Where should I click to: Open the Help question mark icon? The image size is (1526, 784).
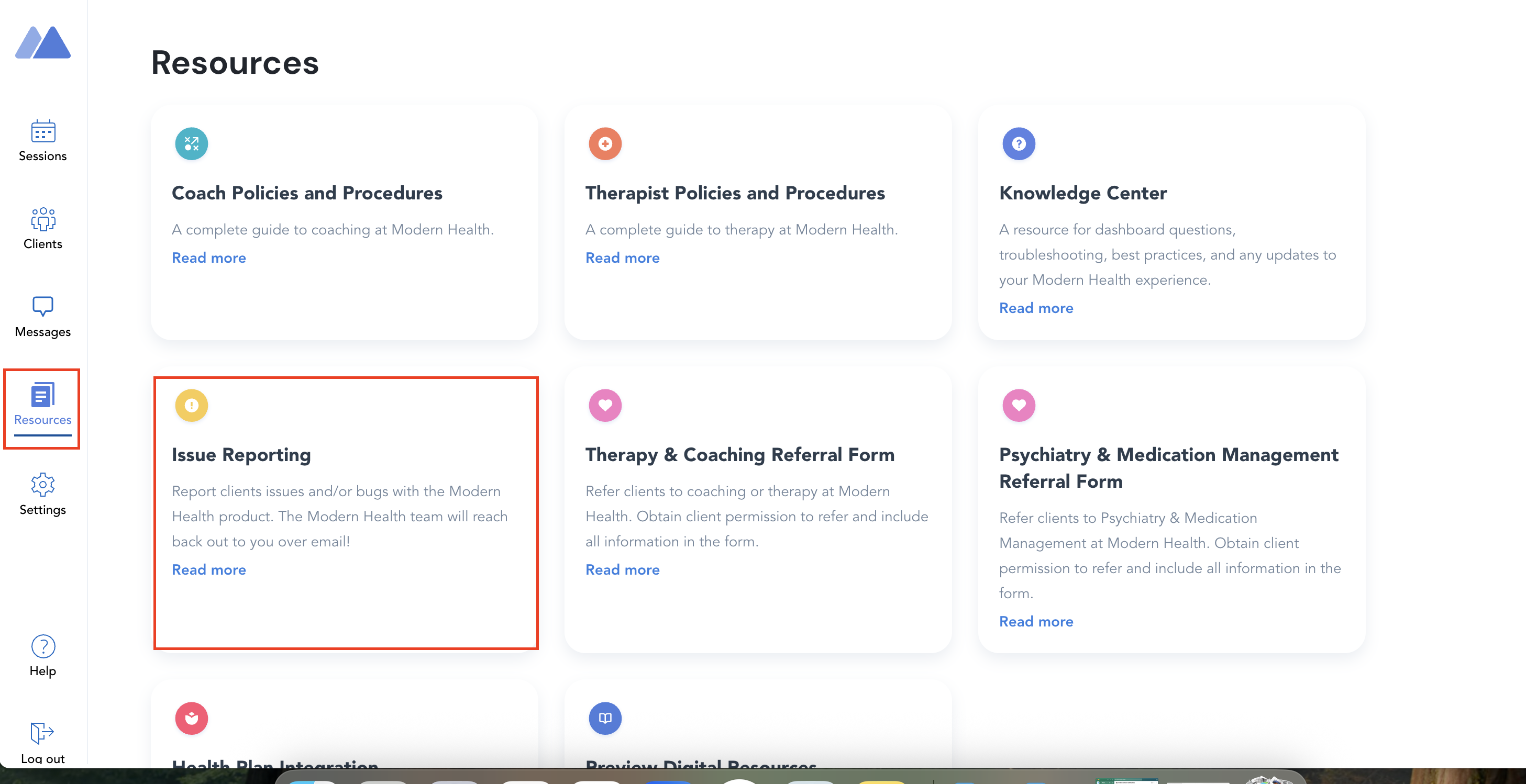[x=42, y=647]
